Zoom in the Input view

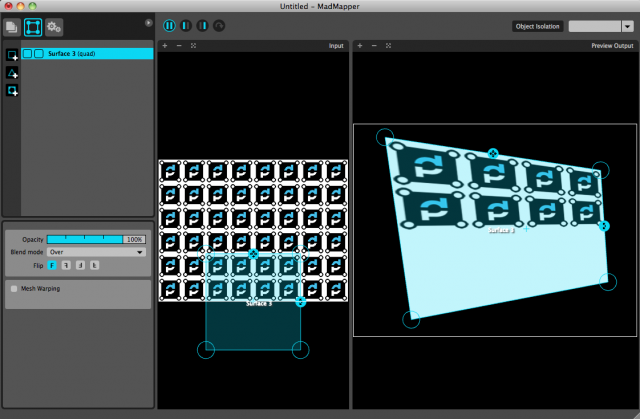pos(165,46)
